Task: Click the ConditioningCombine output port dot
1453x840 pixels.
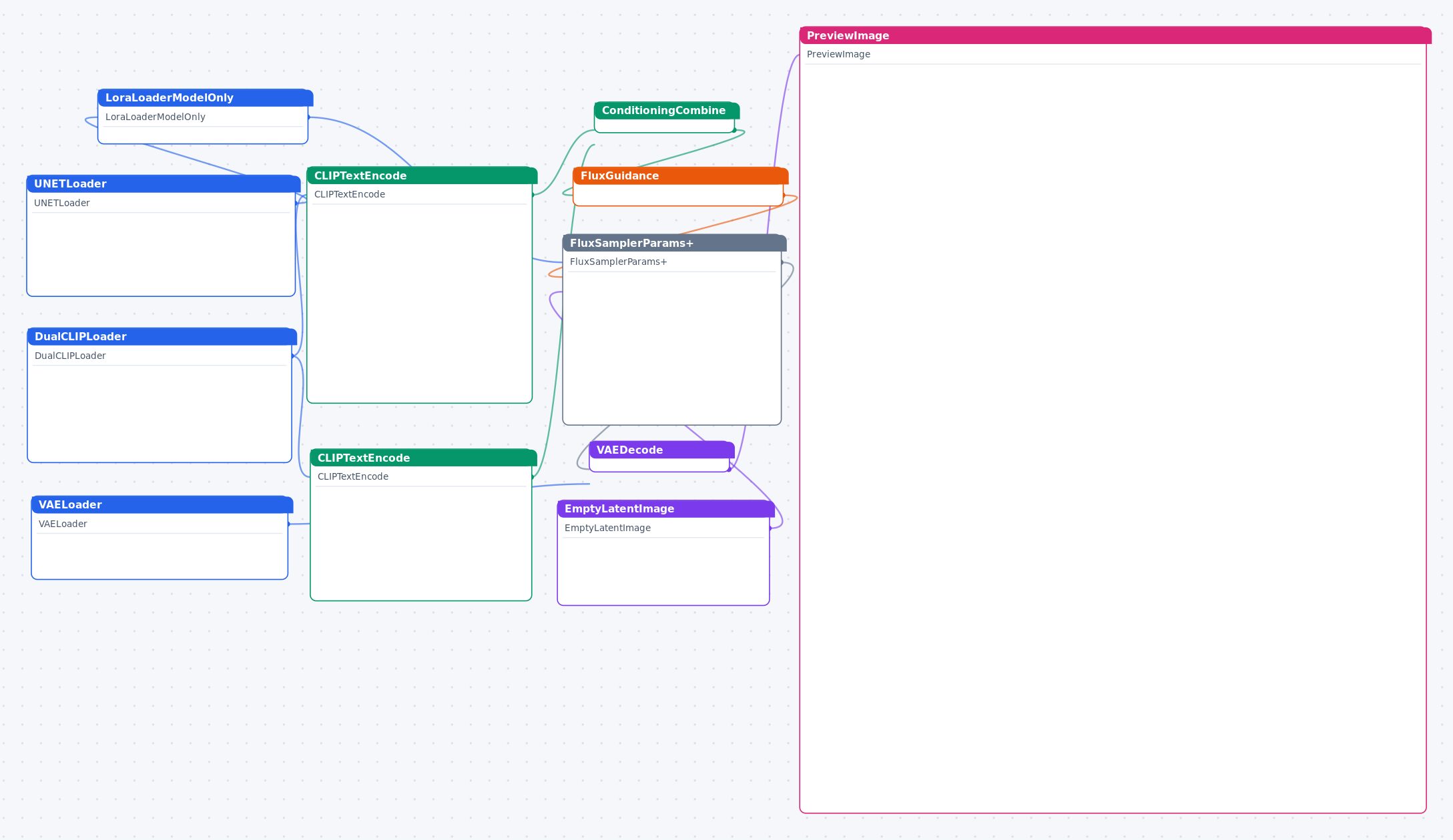Action: (x=734, y=130)
